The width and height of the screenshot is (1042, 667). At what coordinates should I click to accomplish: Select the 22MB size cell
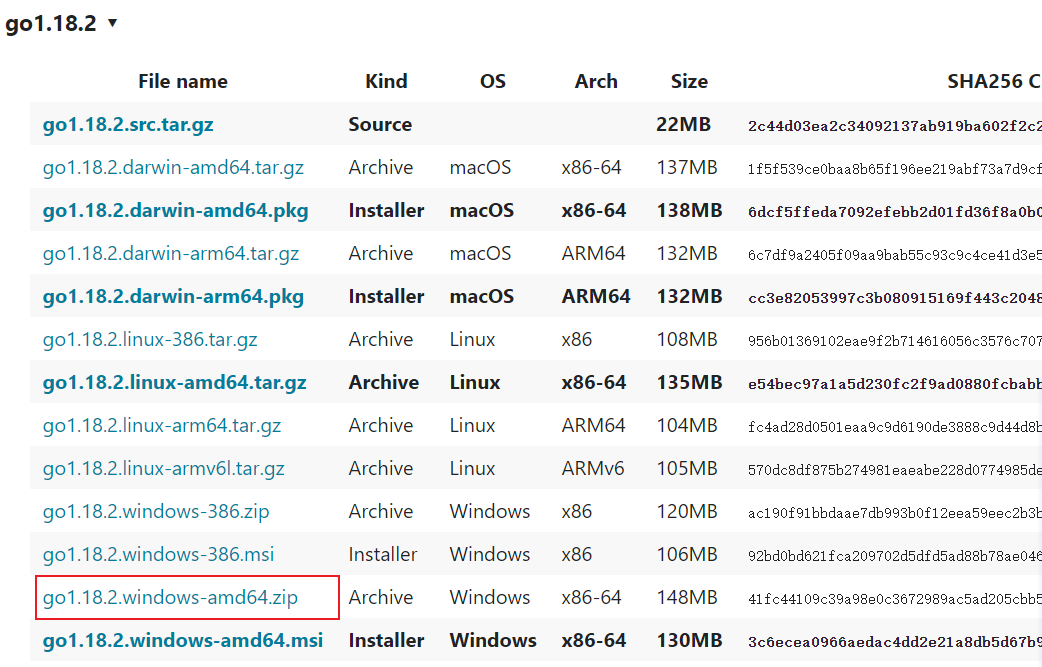(x=683, y=124)
